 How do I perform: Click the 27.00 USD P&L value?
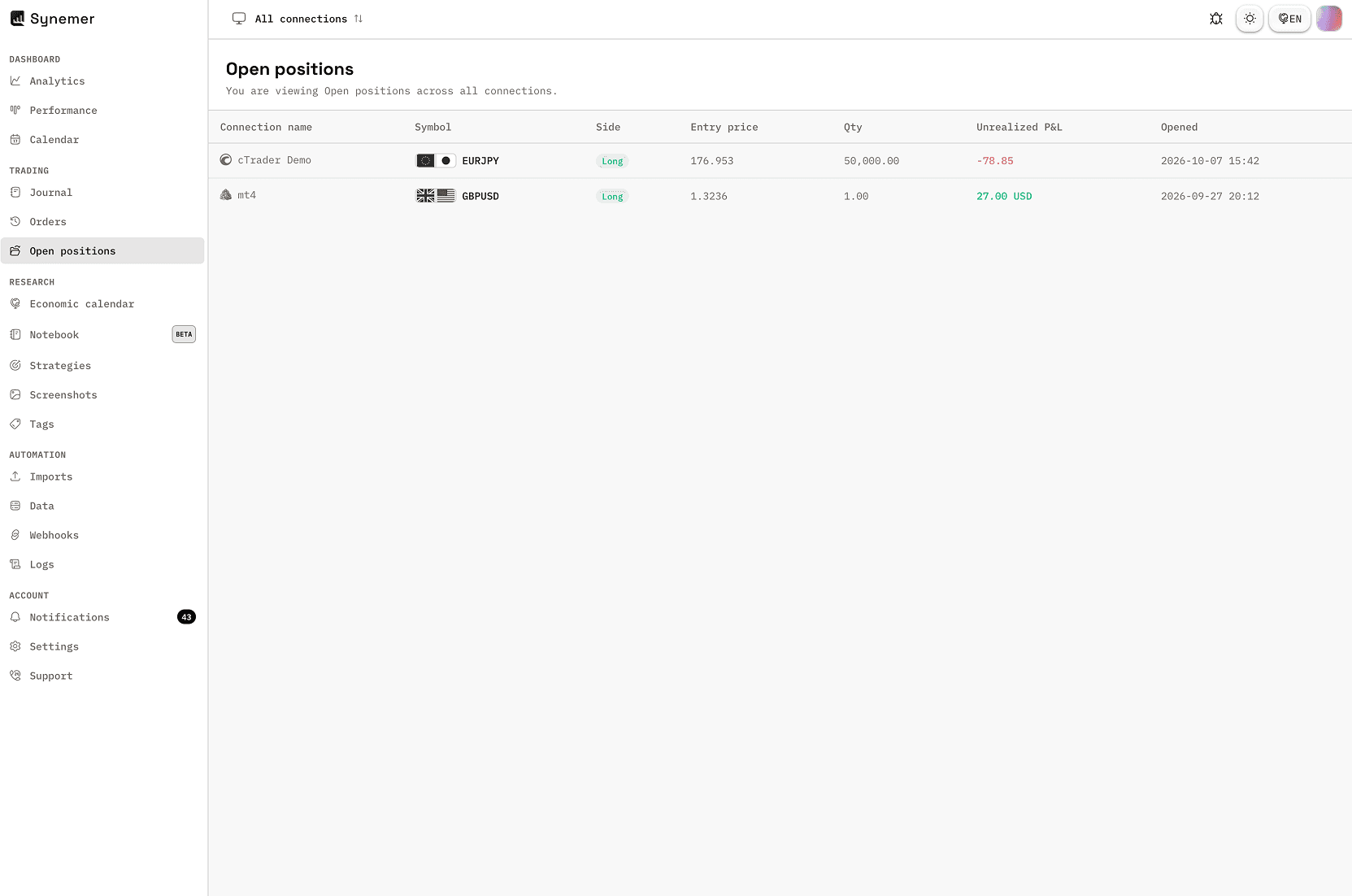coord(1004,196)
